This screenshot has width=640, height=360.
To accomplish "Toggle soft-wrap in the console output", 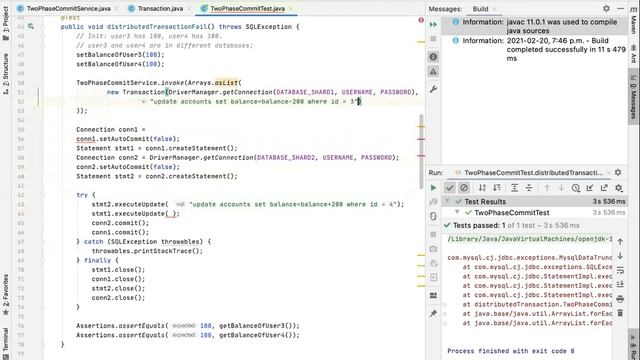I will (620, 270).
